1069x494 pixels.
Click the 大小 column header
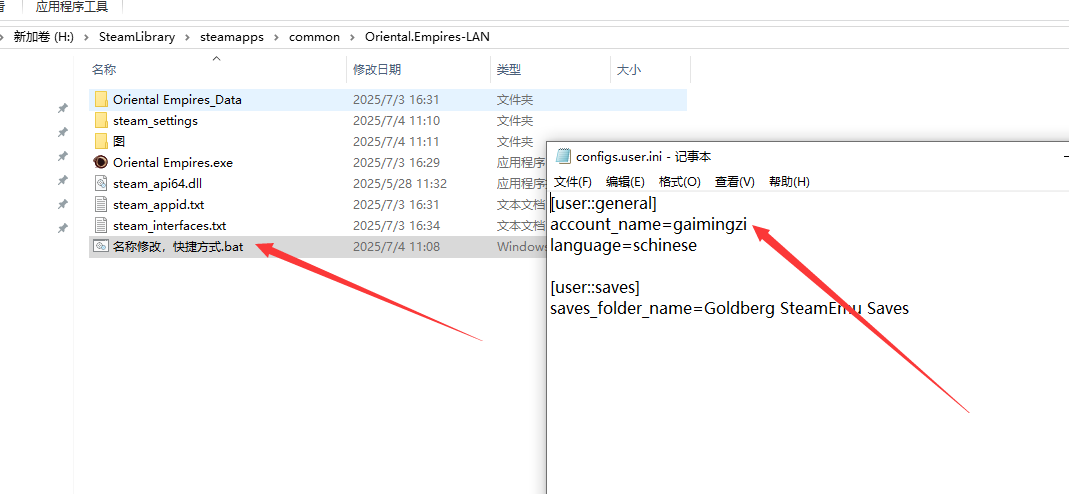[x=629, y=70]
